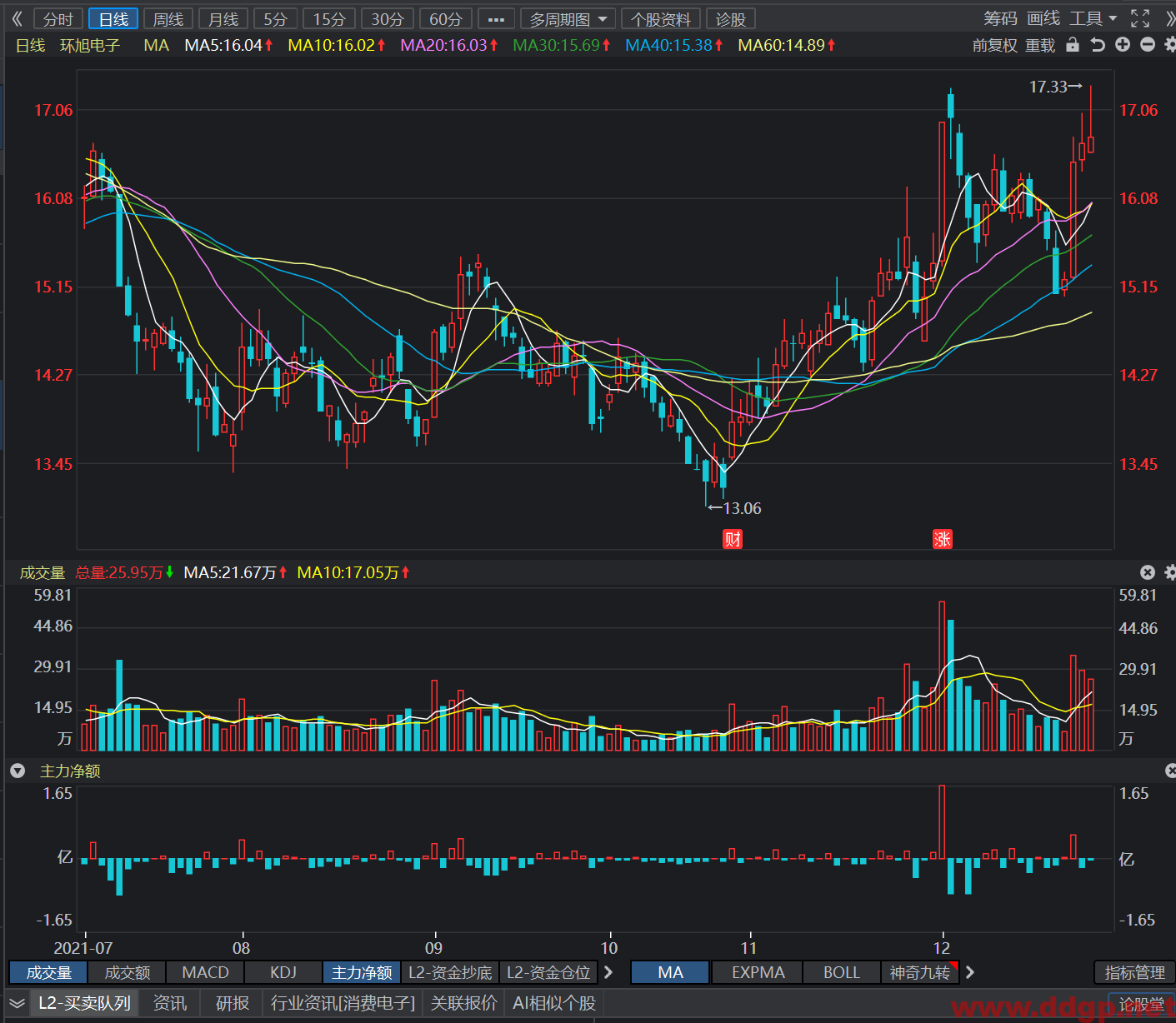Close the 主力净额 panel
The width and height of the screenshot is (1176, 1023).
click(x=1170, y=771)
